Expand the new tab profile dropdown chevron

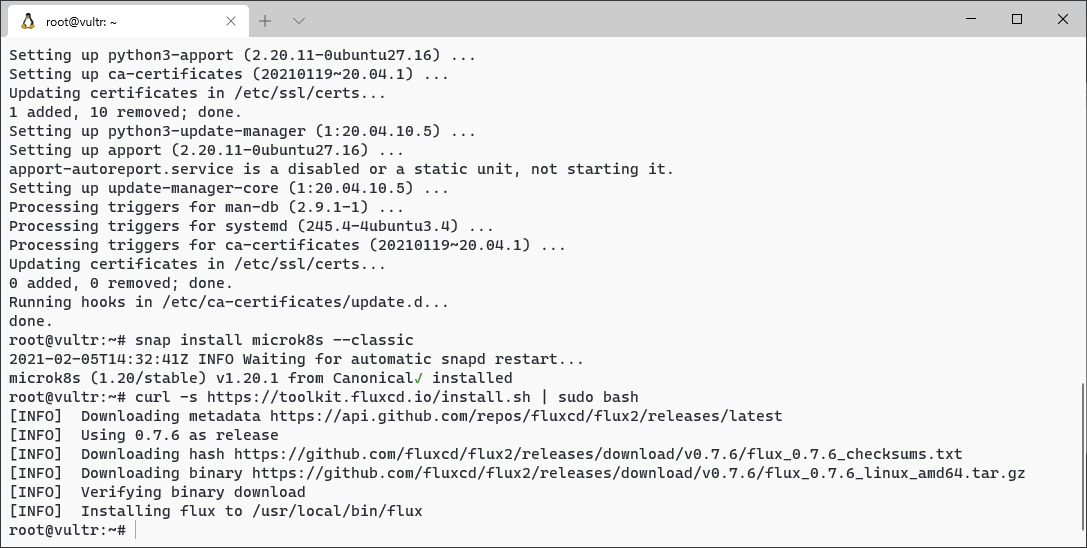tap(299, 22)
